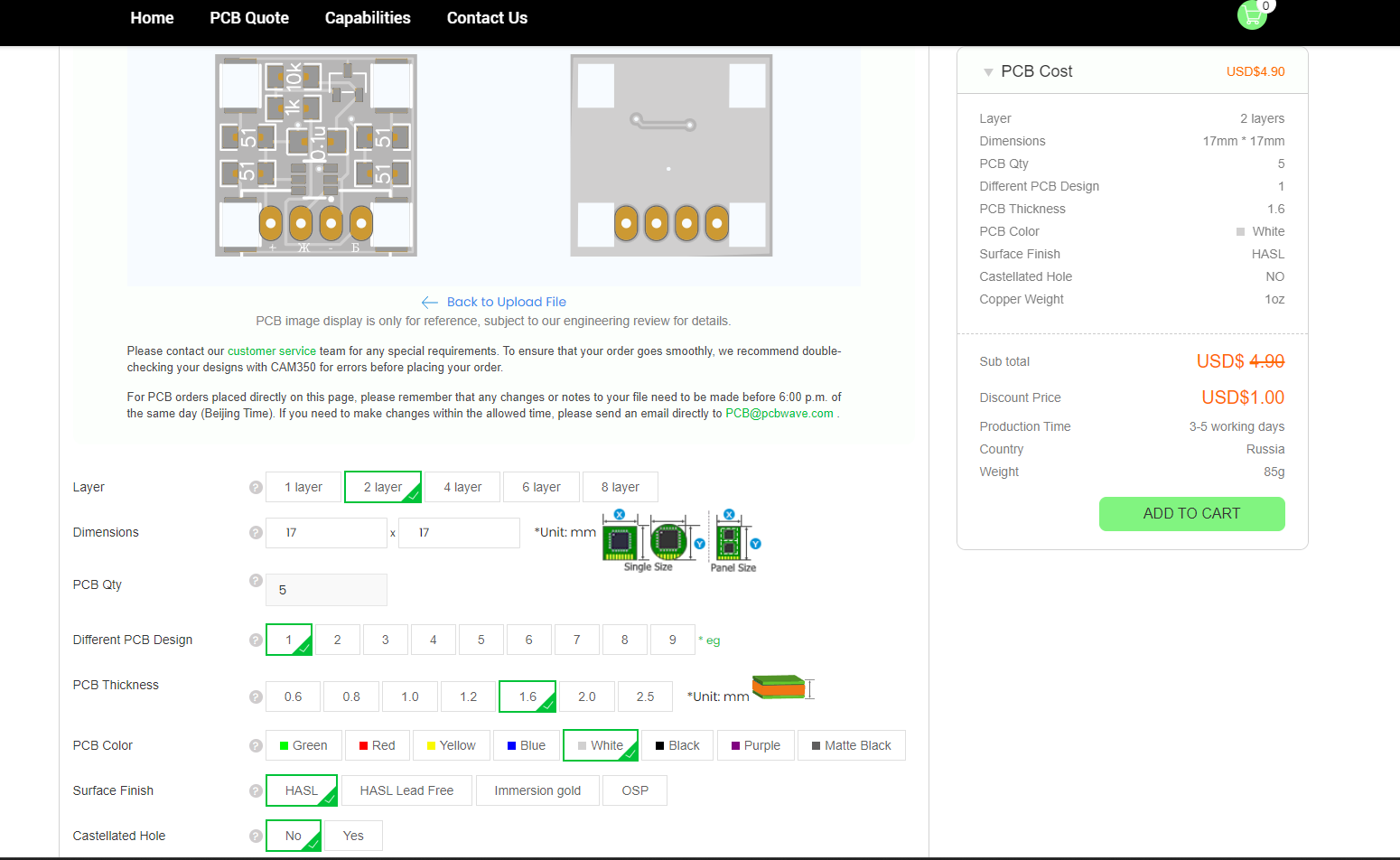Set Castellated Hole to Yes
Image resolution: width=1400 pixels, height=860 pixels.
pyautogui.click(x=353, y=836)
